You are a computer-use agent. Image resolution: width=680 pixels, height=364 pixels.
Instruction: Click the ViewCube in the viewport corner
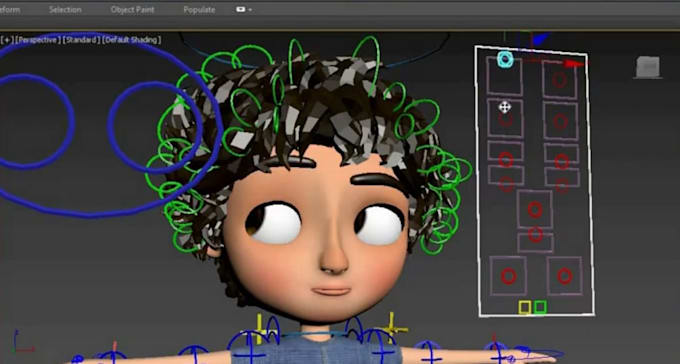648,67
